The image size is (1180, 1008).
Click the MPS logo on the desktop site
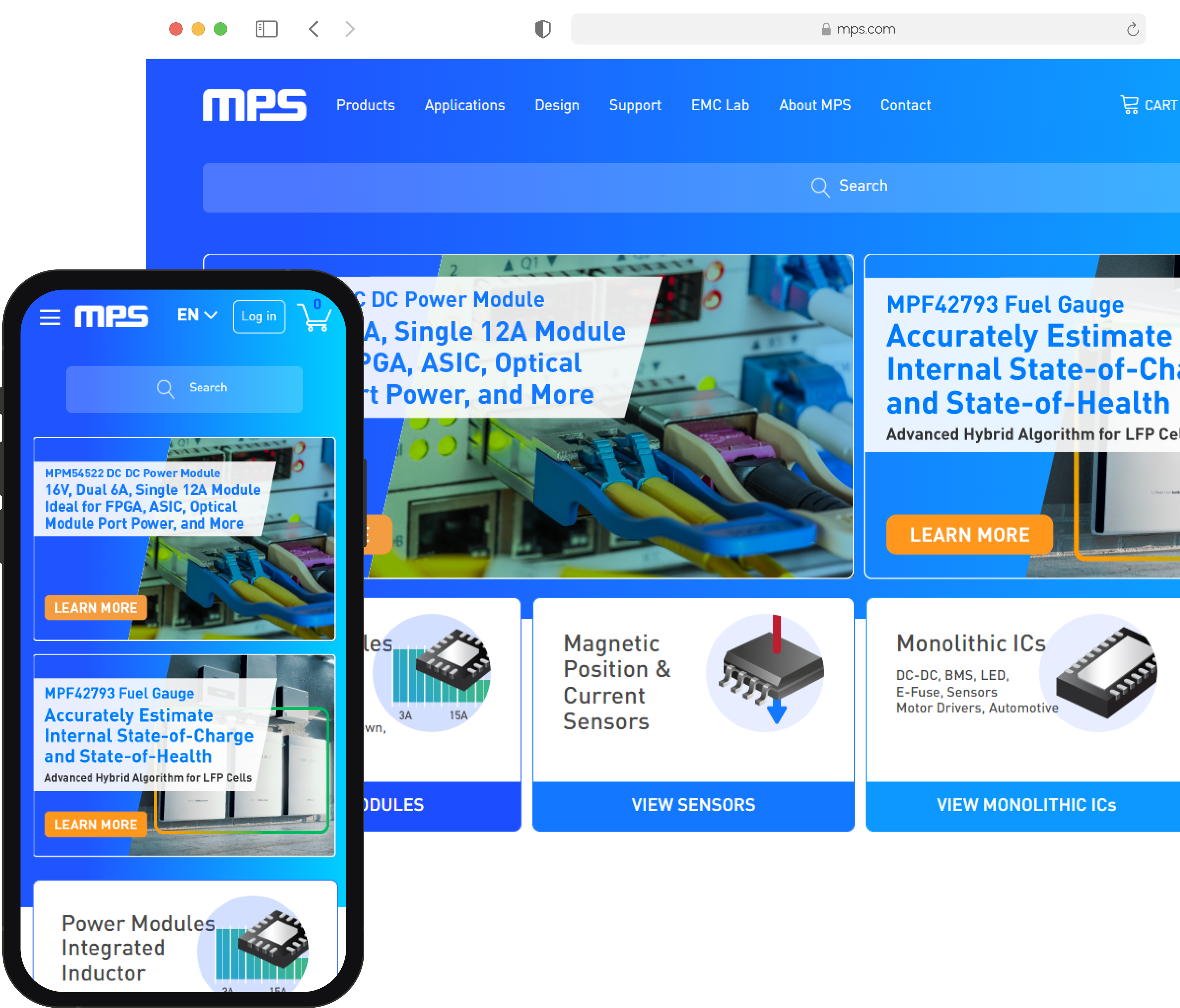255,105
